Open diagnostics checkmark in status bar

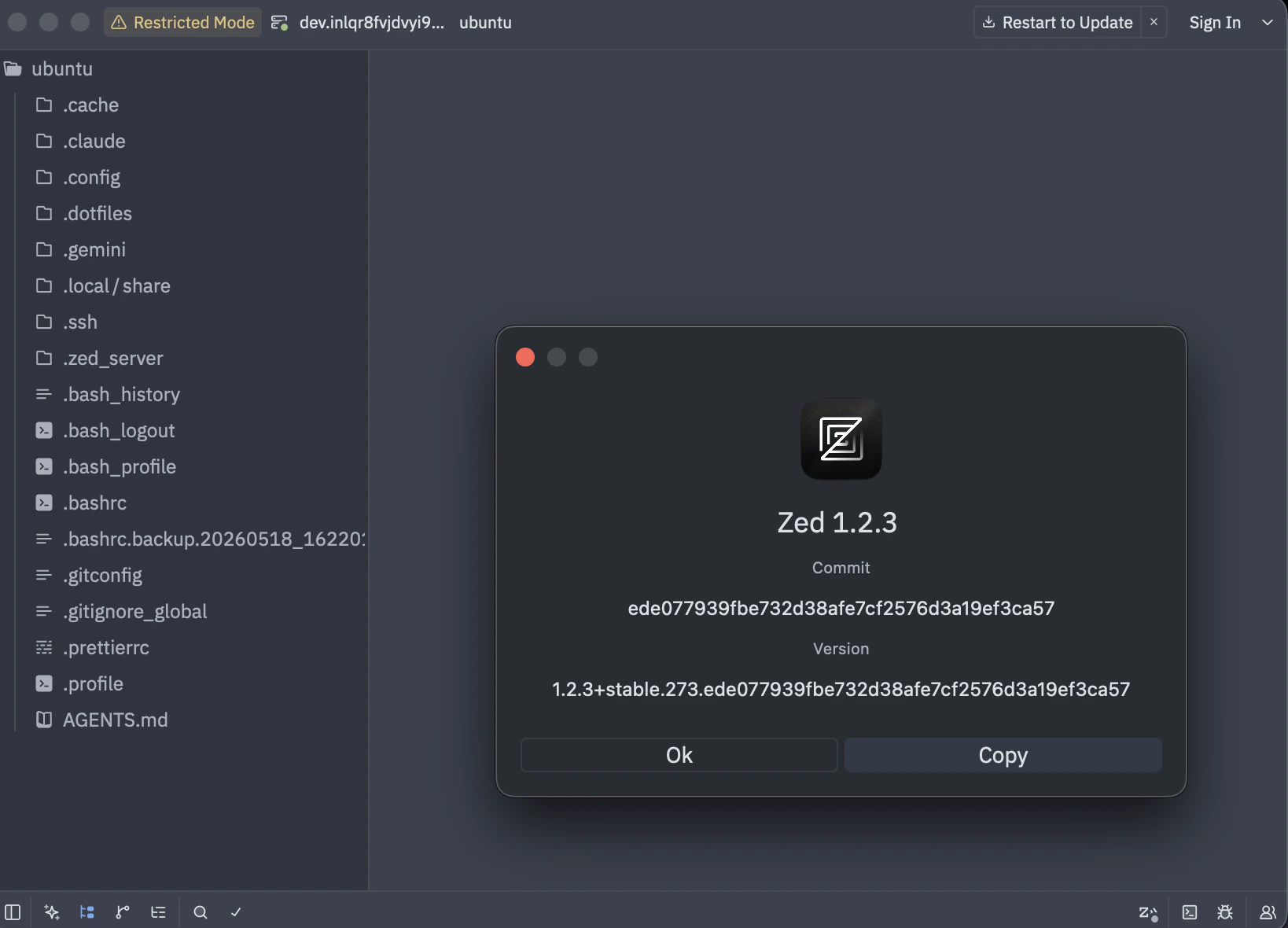[236, 912]
